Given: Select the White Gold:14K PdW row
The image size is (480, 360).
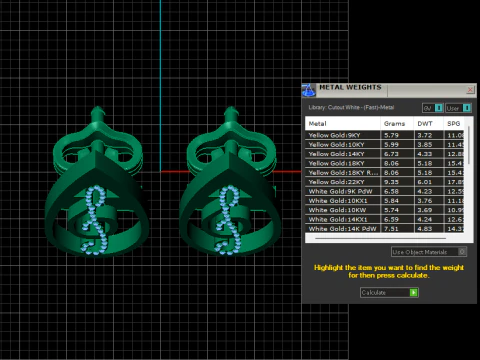Looking at the screenshot, I should tap(385, 229).
